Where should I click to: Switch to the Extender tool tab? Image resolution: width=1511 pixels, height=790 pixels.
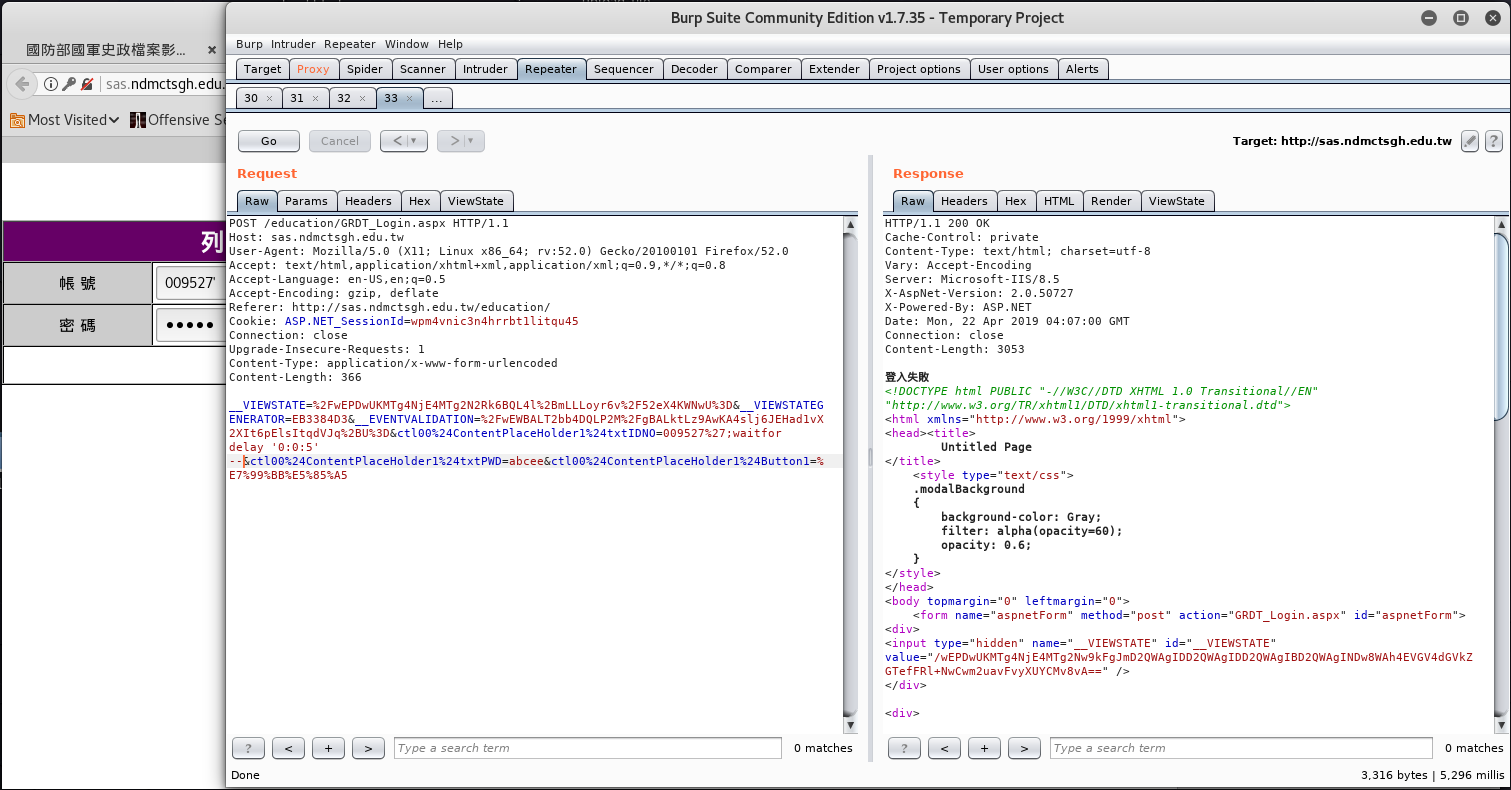point(834,69)
